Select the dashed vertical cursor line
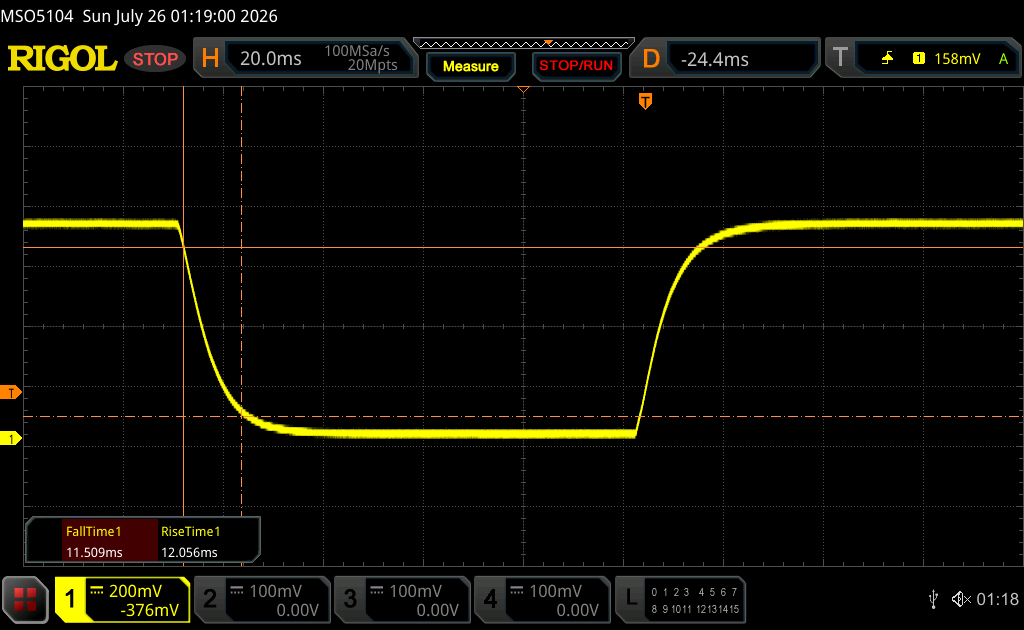 coord(242,300)
